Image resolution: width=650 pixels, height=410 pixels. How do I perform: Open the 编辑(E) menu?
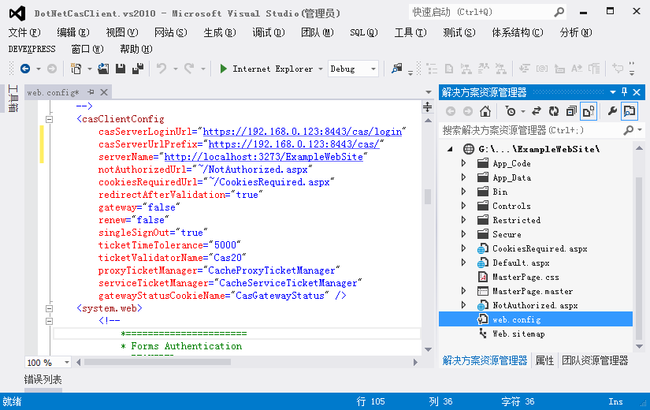coord(73,32)
